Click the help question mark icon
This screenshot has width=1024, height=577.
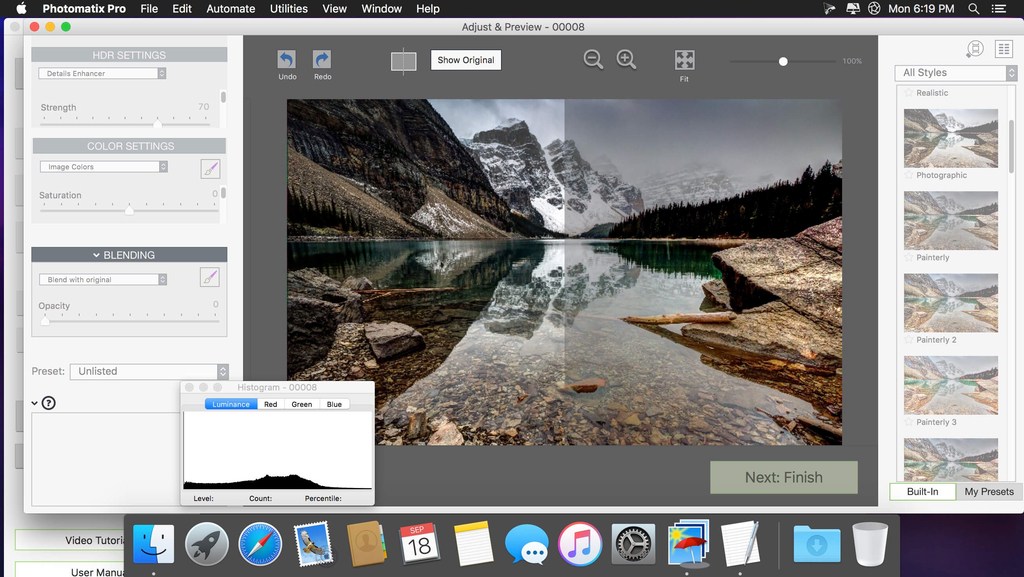coord(49,402)
